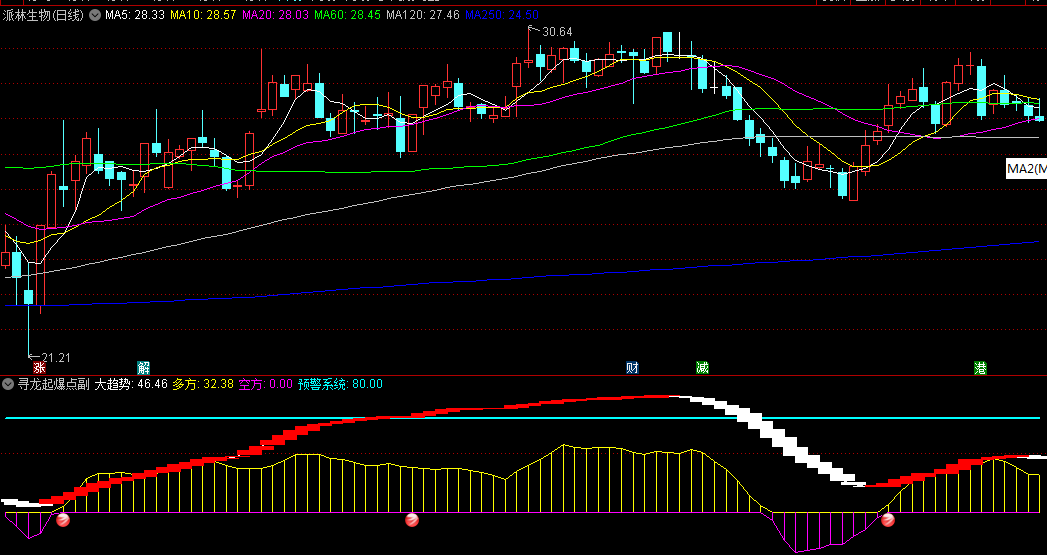
Task: Click the magenta MA20: 28.03 label
Action: (275, 15)
